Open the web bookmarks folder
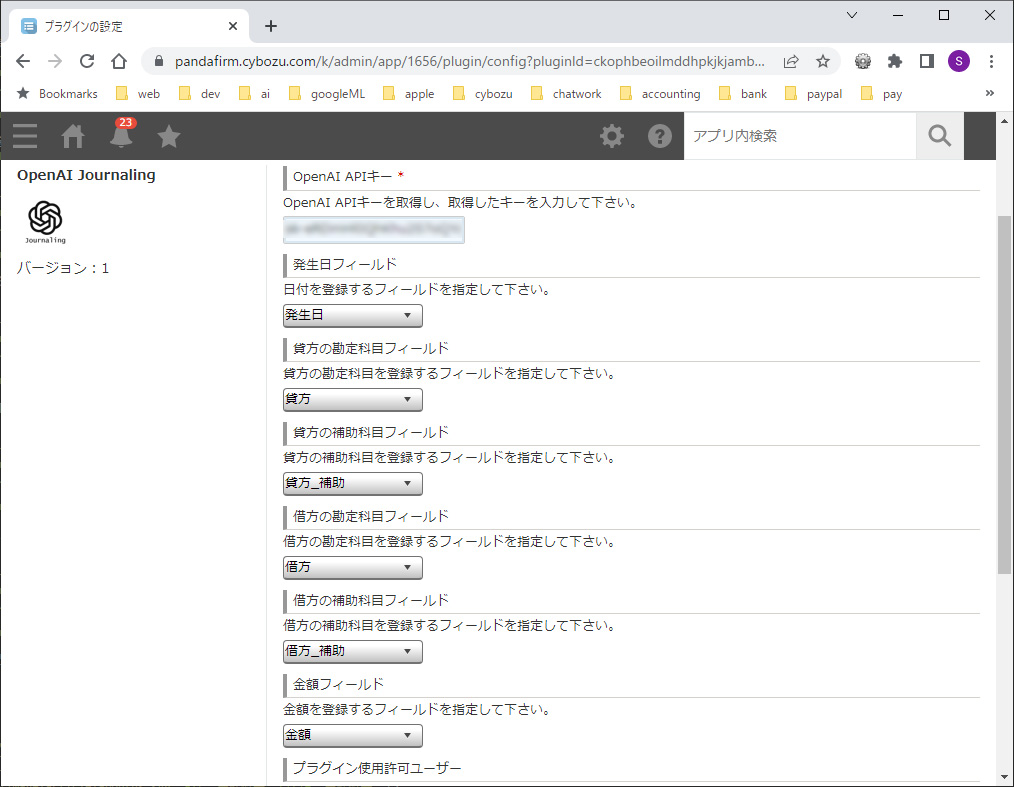This screenshot has width=1014, height=787. coord(138,94)
